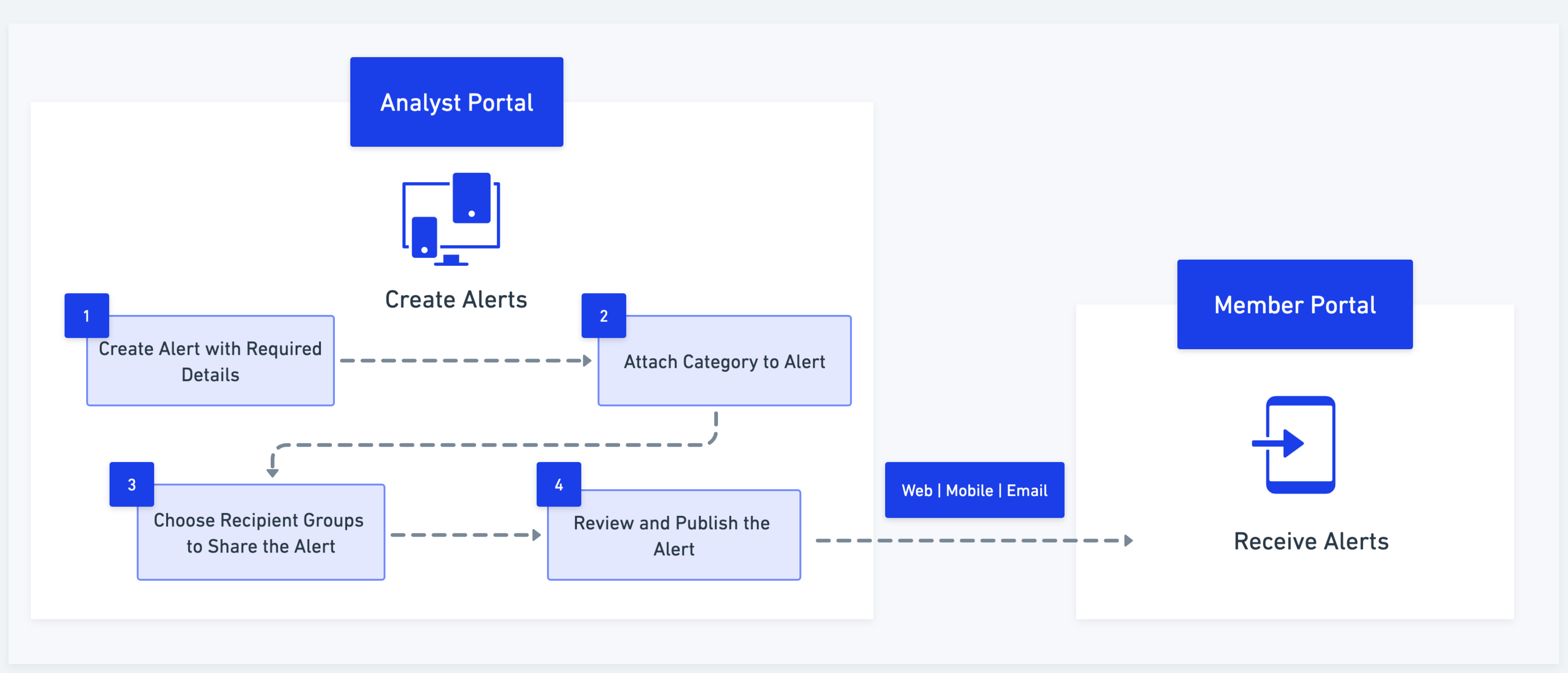Click Create Alert with Required Details box
The height and width of the screenshot is (673, 1568).
[211, 362]
